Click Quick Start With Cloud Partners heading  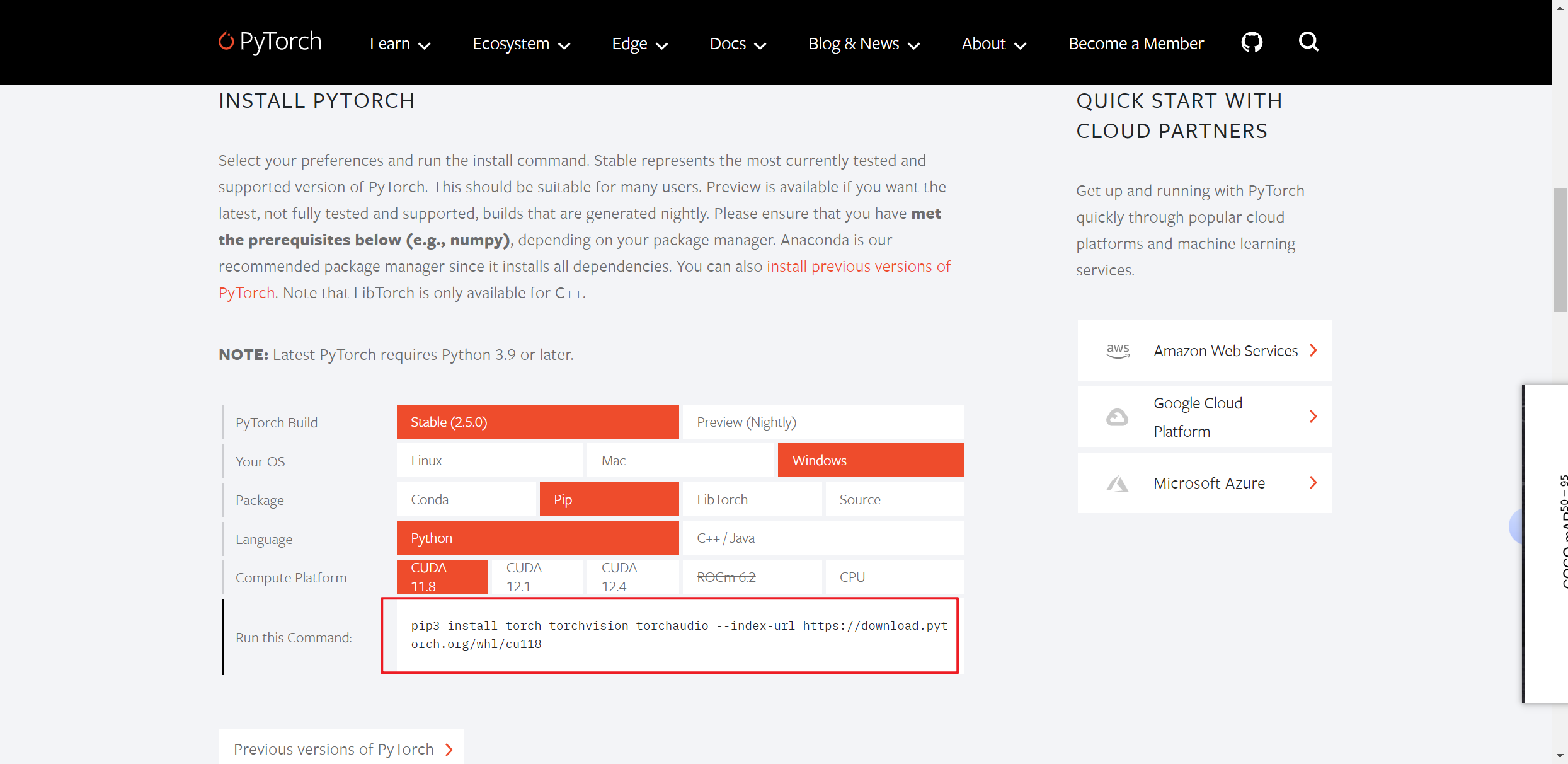(x=1179, y=116)
